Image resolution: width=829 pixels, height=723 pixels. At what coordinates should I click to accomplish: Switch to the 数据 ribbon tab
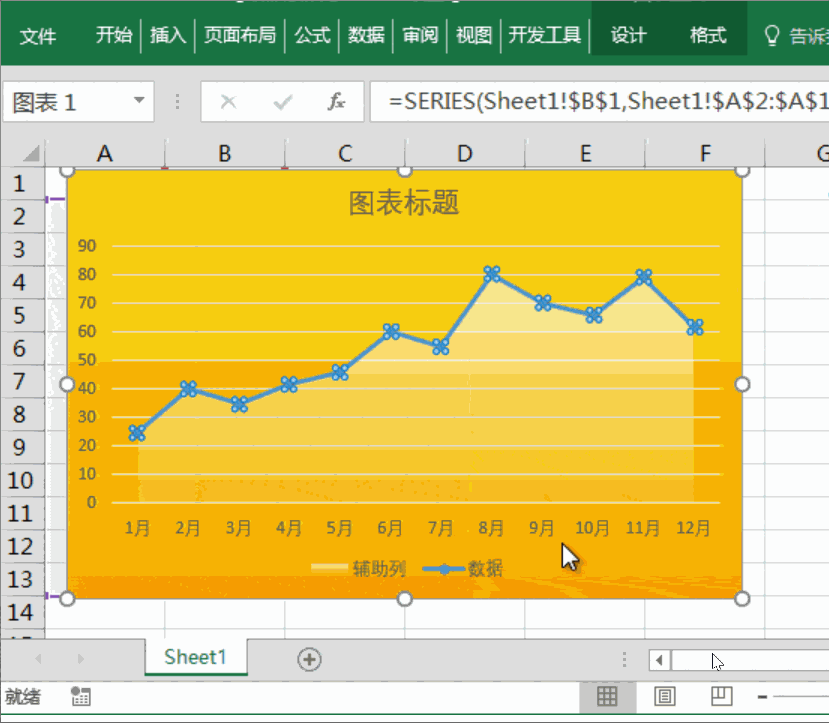coord(366,35)
